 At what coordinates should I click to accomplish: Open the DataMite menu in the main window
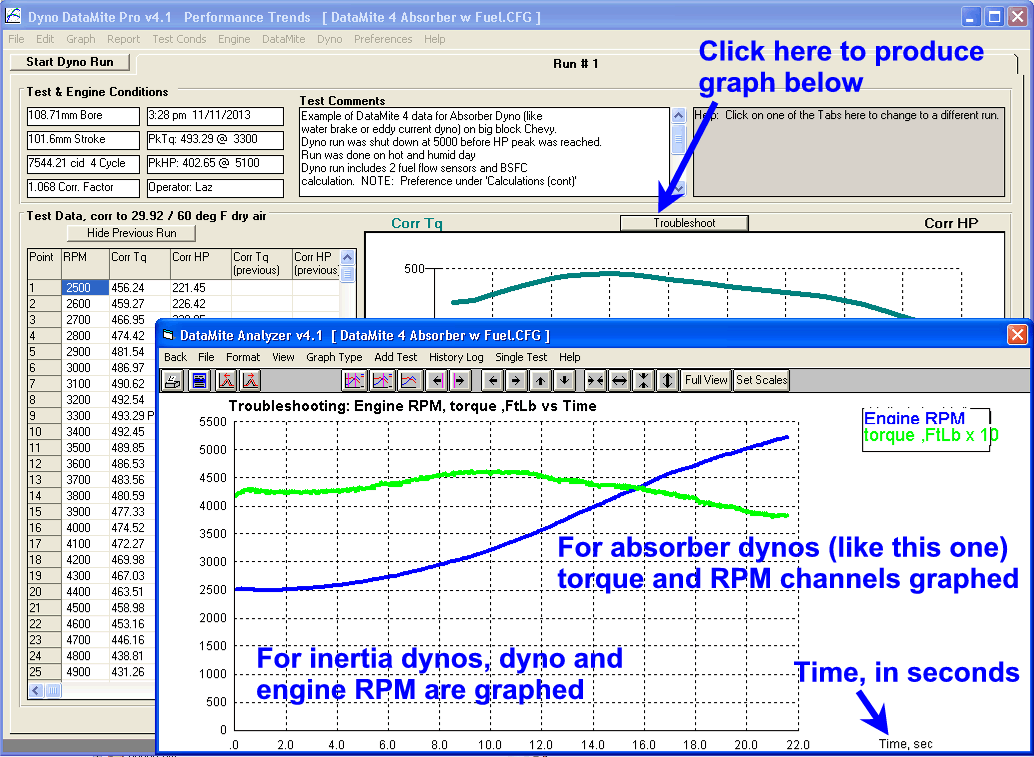(x=284, y=39)
